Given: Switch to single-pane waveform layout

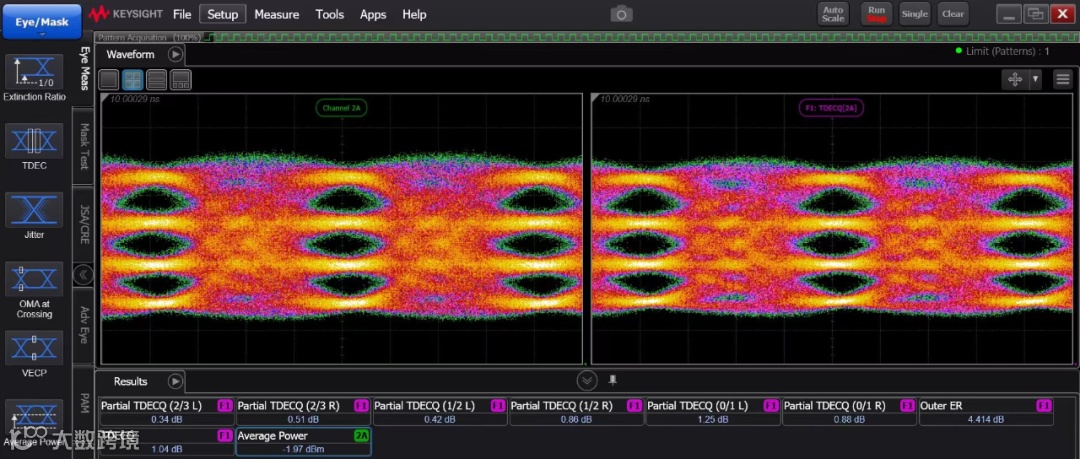Looking at the screenshot, I should click(x=108, y=80).
